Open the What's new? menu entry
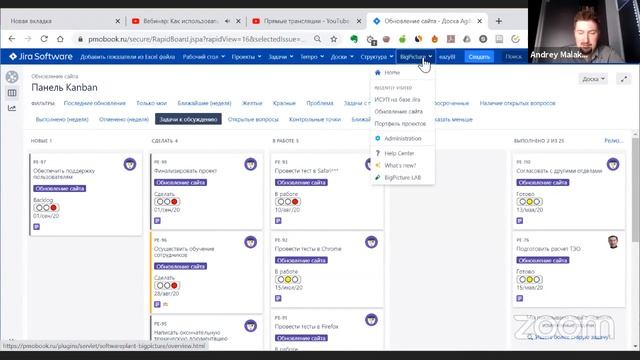The height and width of the screenshot is (360, 640). (400, 165)
